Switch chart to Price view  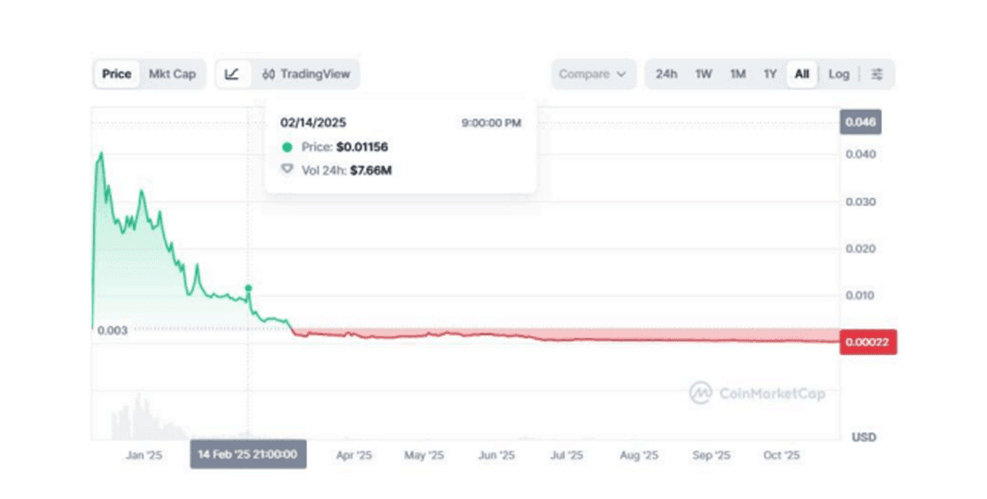[x=117, y=74]
